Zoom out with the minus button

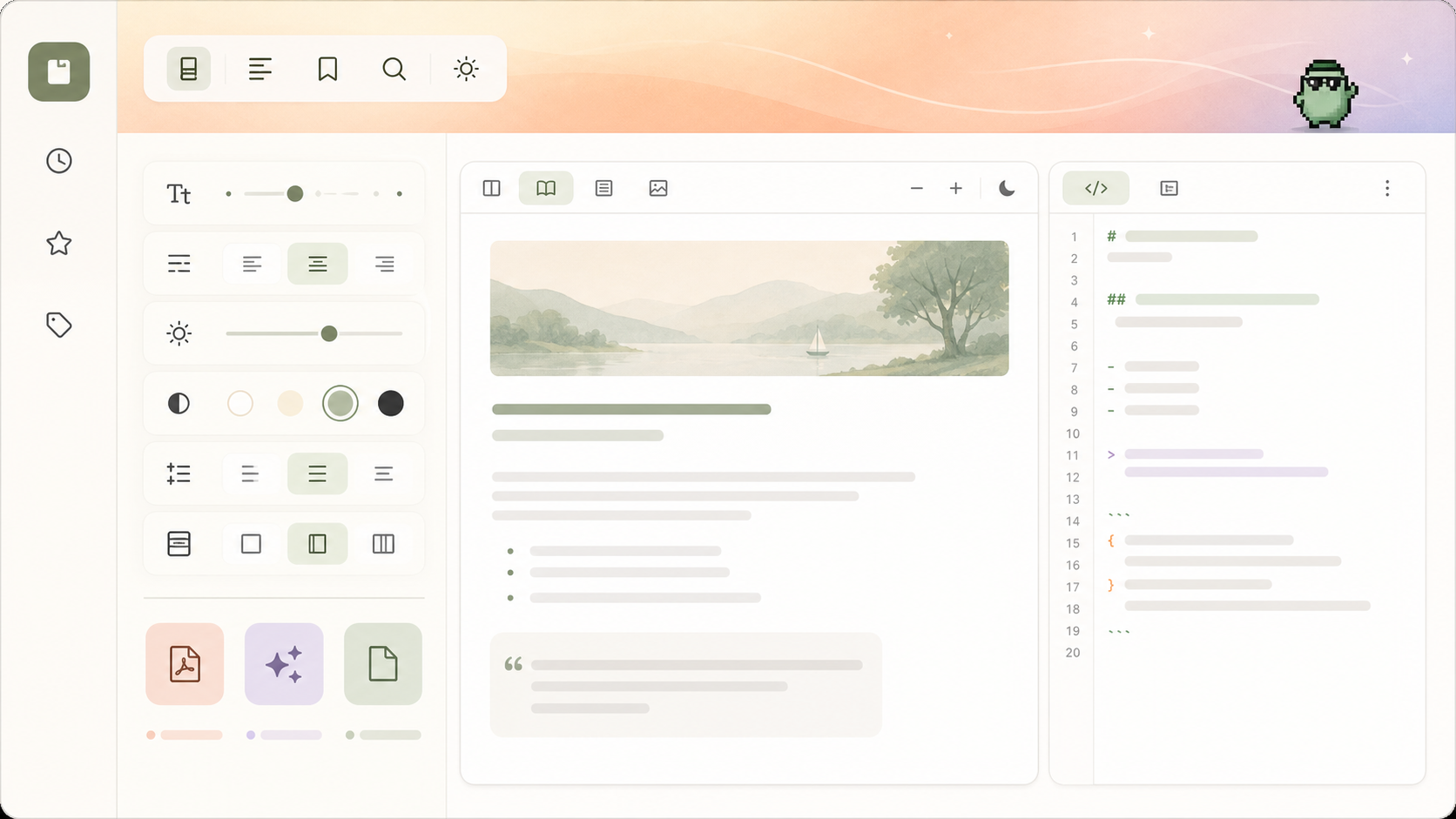917,188
